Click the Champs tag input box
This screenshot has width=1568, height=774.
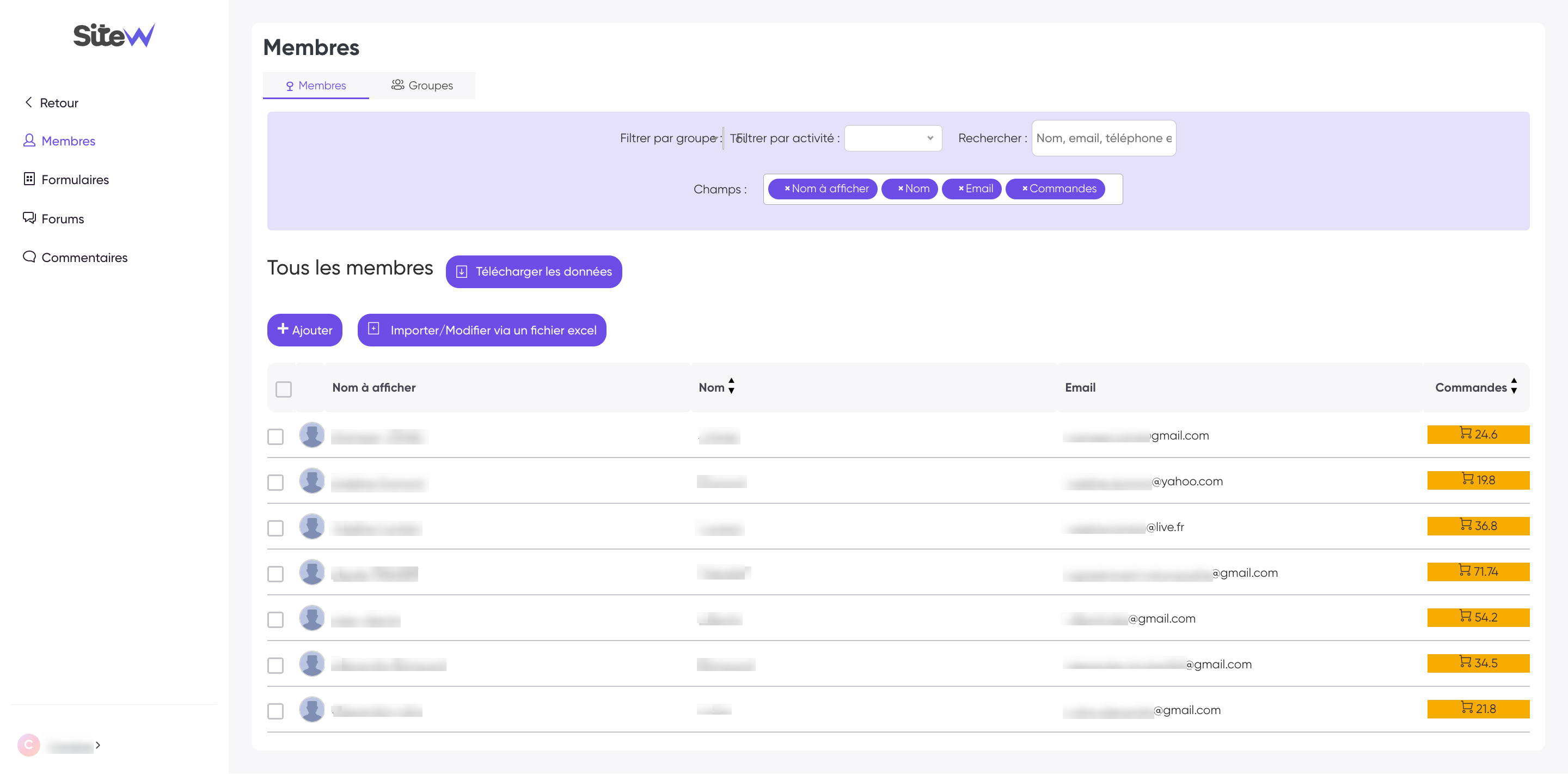click(942, 190)
